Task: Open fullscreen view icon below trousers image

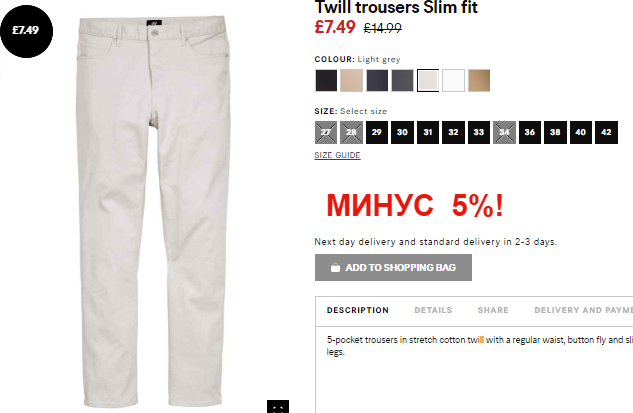Action: (278, 407)
